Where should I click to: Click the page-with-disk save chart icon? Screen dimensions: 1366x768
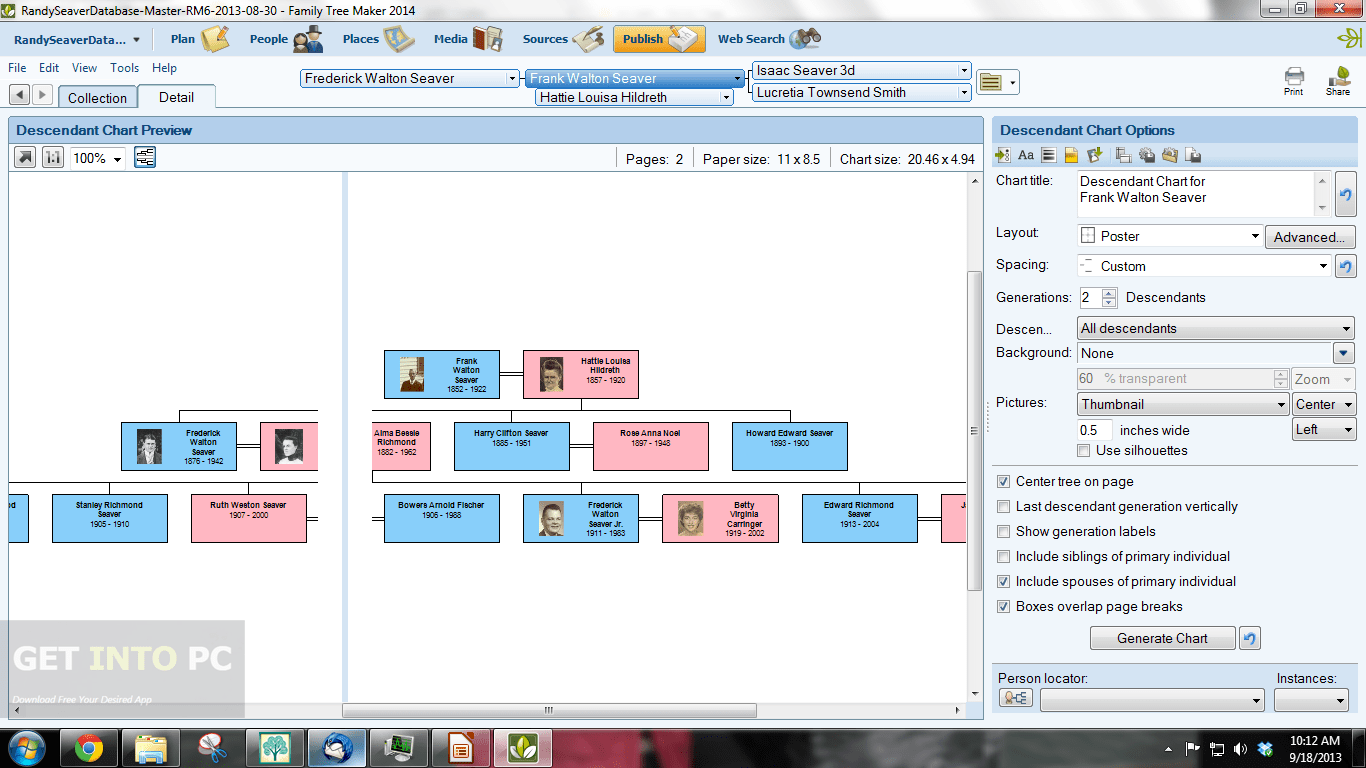[x=1192, y=155]
